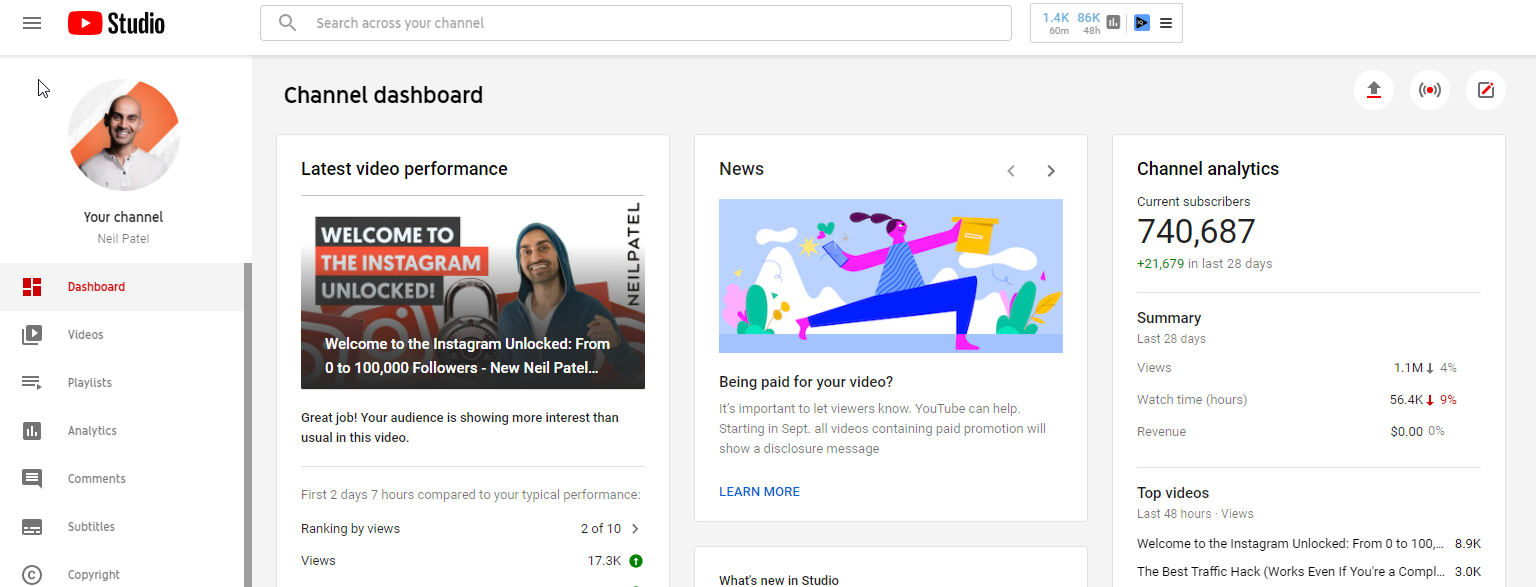
Task: Click the LEARN MORE link
Action: (759, 491)
